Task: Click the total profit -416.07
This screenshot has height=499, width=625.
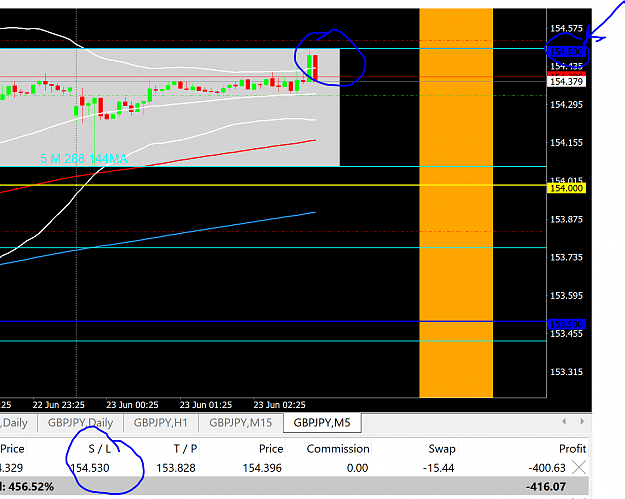Action: 546,487
